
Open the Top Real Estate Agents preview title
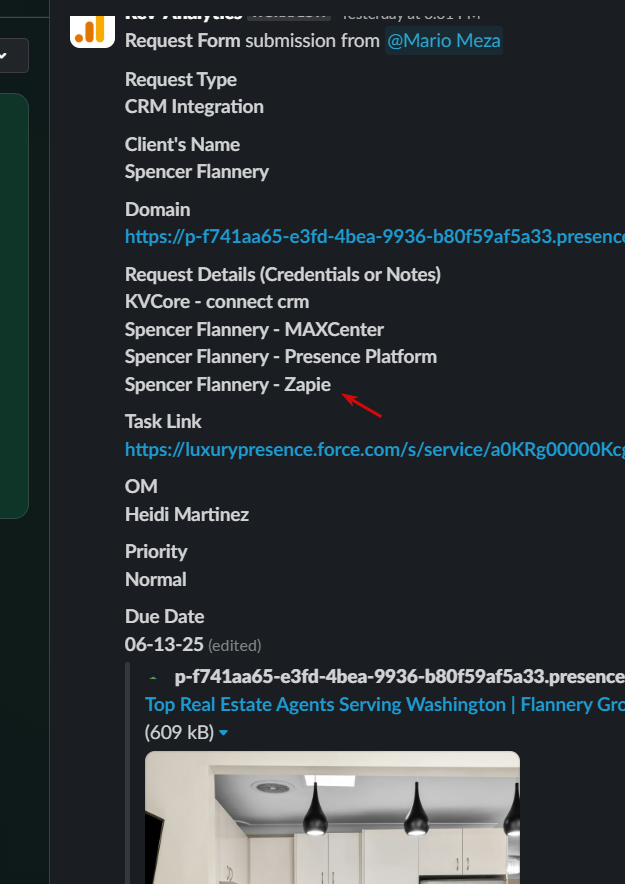385,704
